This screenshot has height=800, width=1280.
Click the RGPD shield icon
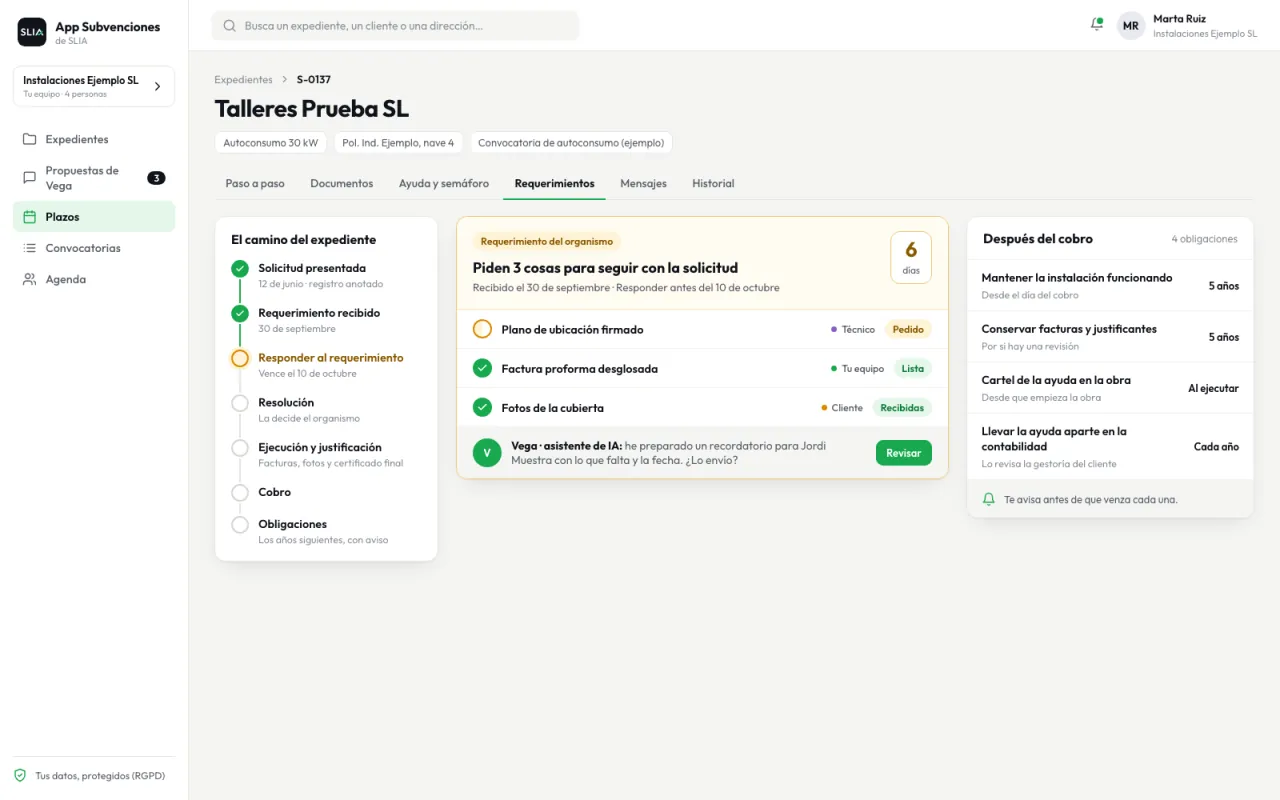click(x=20, y=775)
